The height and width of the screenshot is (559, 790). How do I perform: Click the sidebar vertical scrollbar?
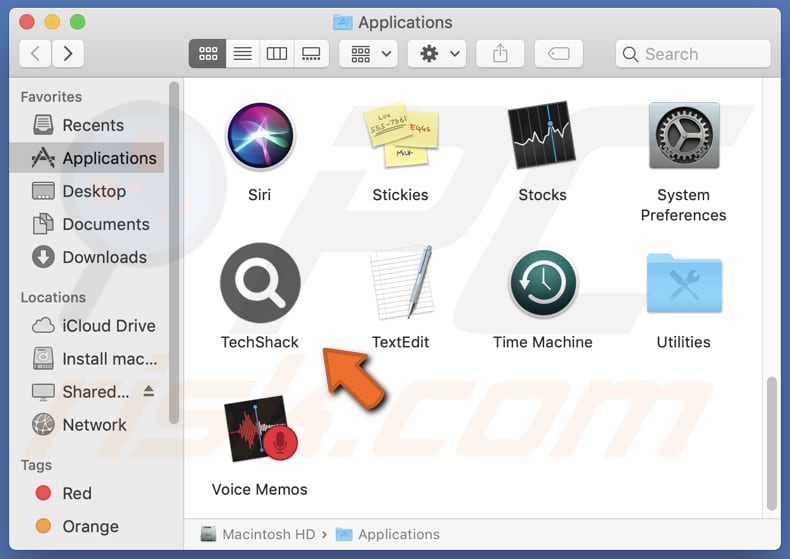click(174, 252)
